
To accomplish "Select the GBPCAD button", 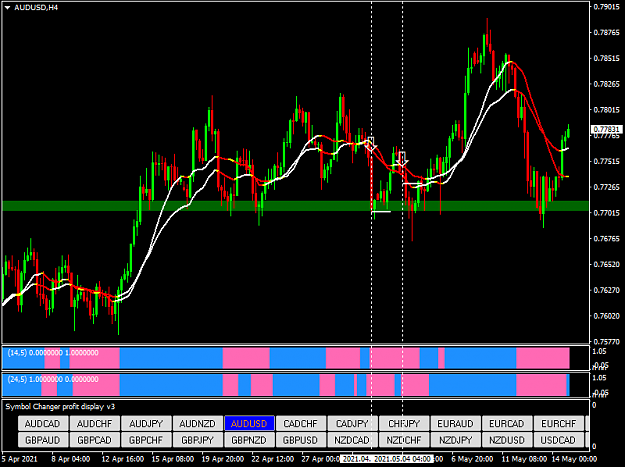I will coord(94,440).
